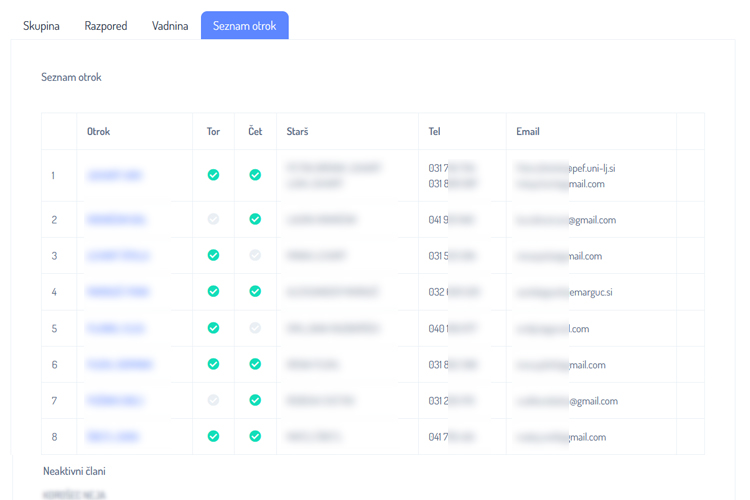Viewport: 750px width, 500px height.
Task: Toggle Tor check in row 4
Action: coord(213,291)
